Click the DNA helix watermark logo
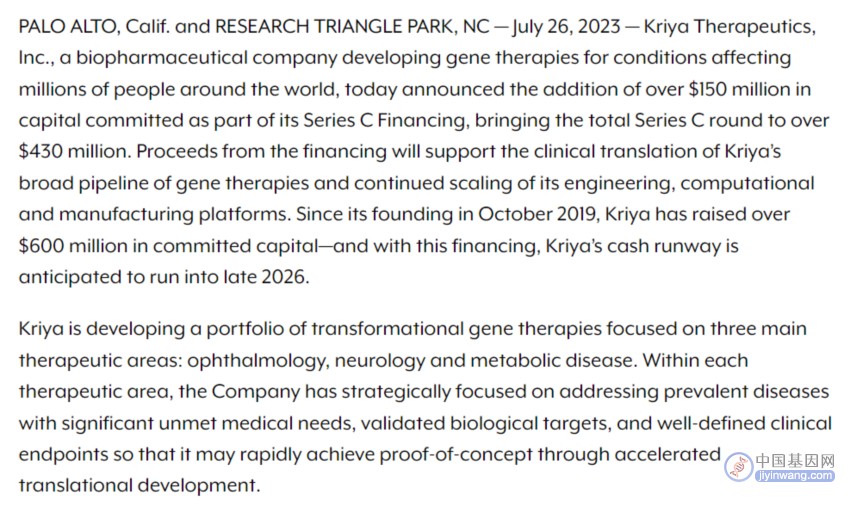This screenshot has width=850, height=507. [738, 466]
